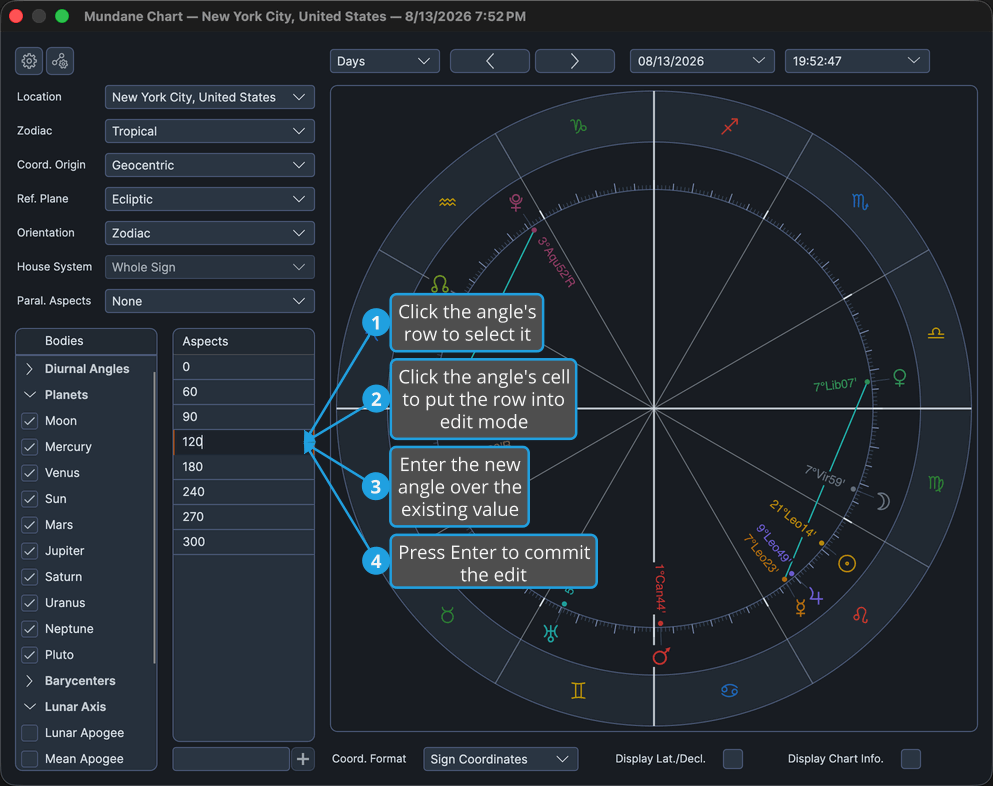Open the chart options connected-gears icon
Viewport: 993px width, 786px height.
point(60,61)
